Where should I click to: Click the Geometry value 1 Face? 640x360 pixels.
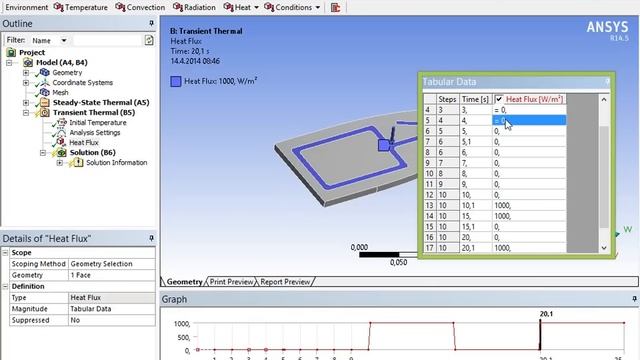(111, 275)
